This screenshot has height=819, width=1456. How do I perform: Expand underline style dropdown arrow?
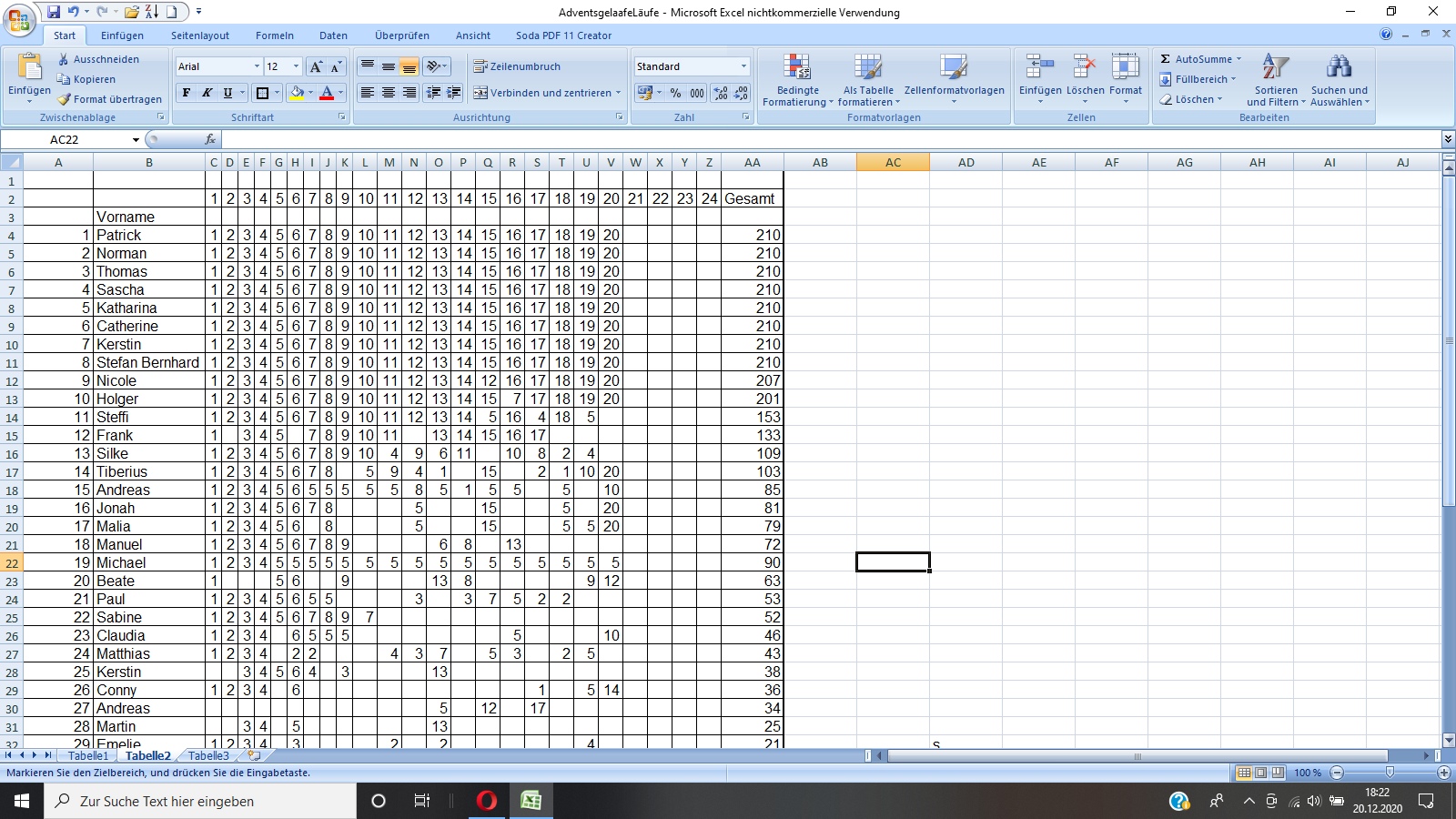pyautogui.click(x=243, y=93)
